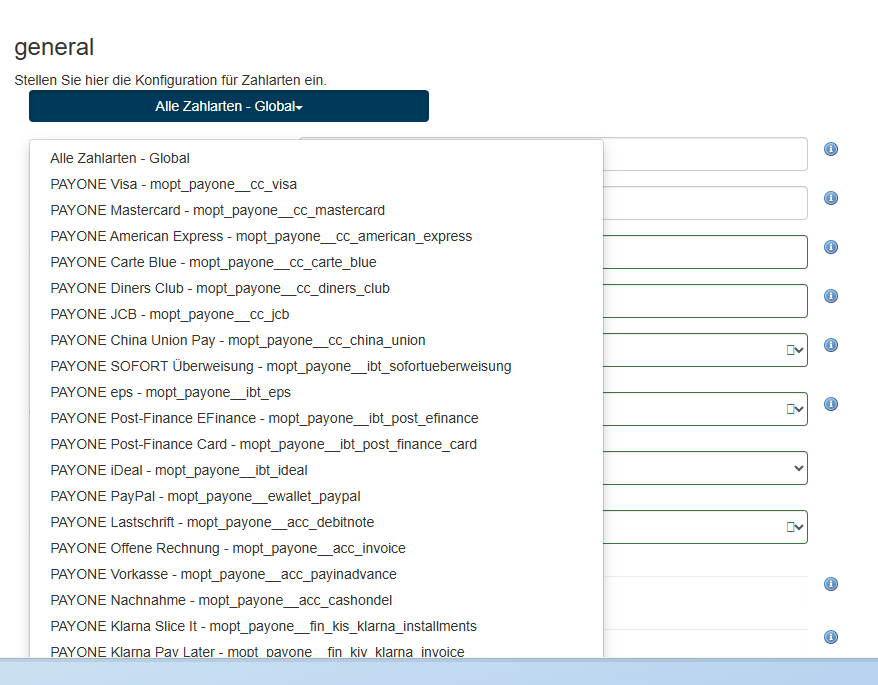
Task: Choose PAYONE China Union Pay
Action: click(x=238, y=341)
